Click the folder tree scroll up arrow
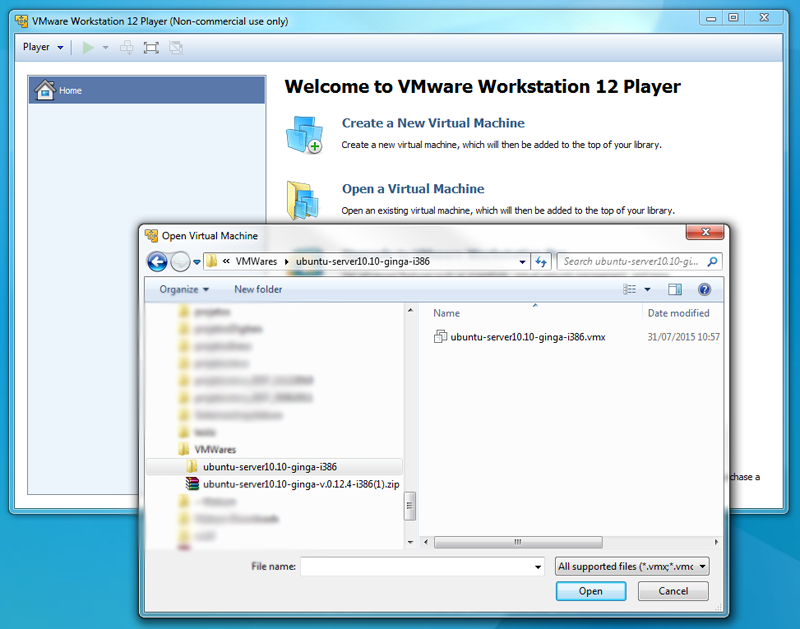This screenshot has width=800, height=629. 410,310
